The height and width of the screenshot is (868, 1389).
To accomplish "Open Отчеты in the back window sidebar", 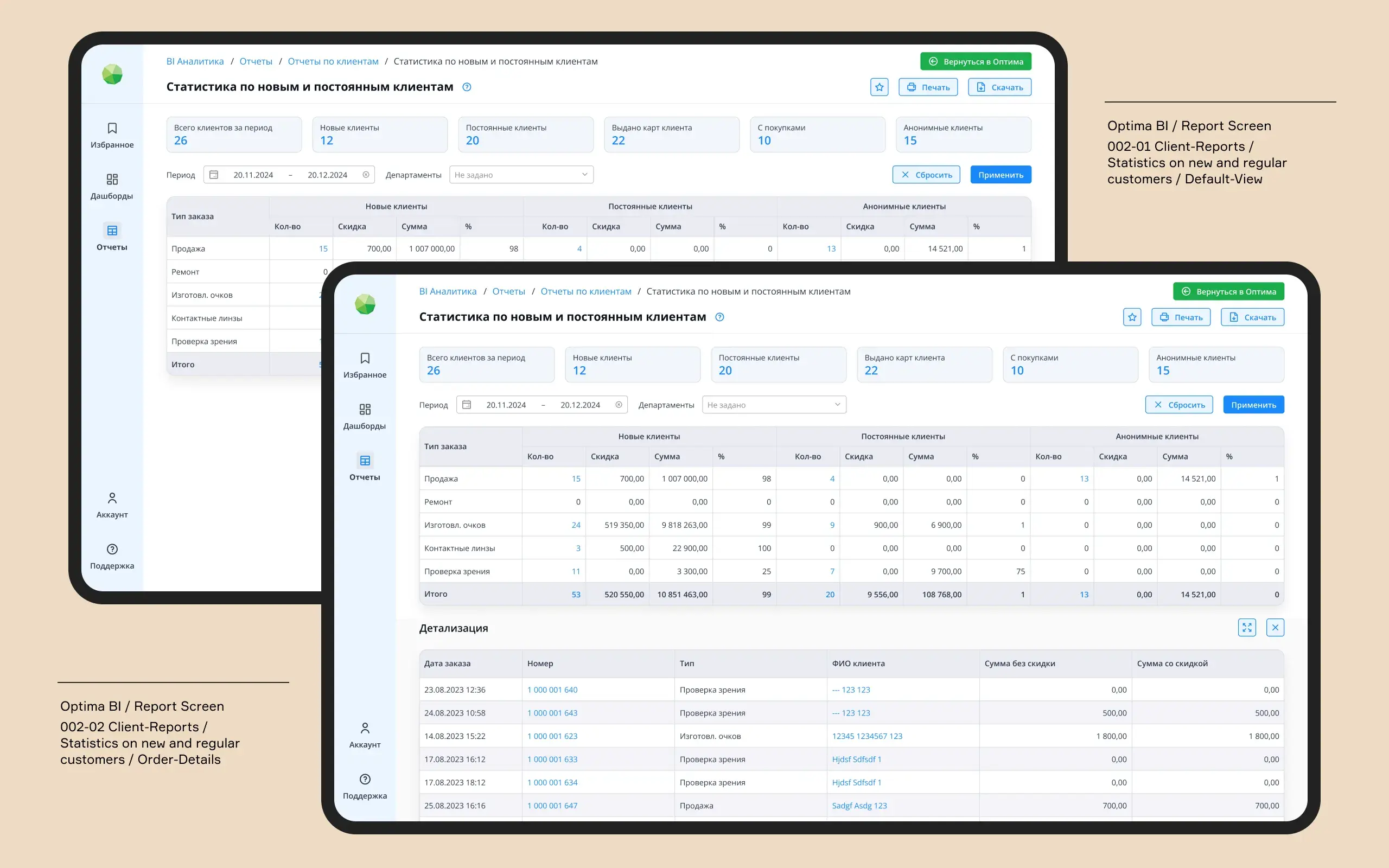I will pos(112,238).
